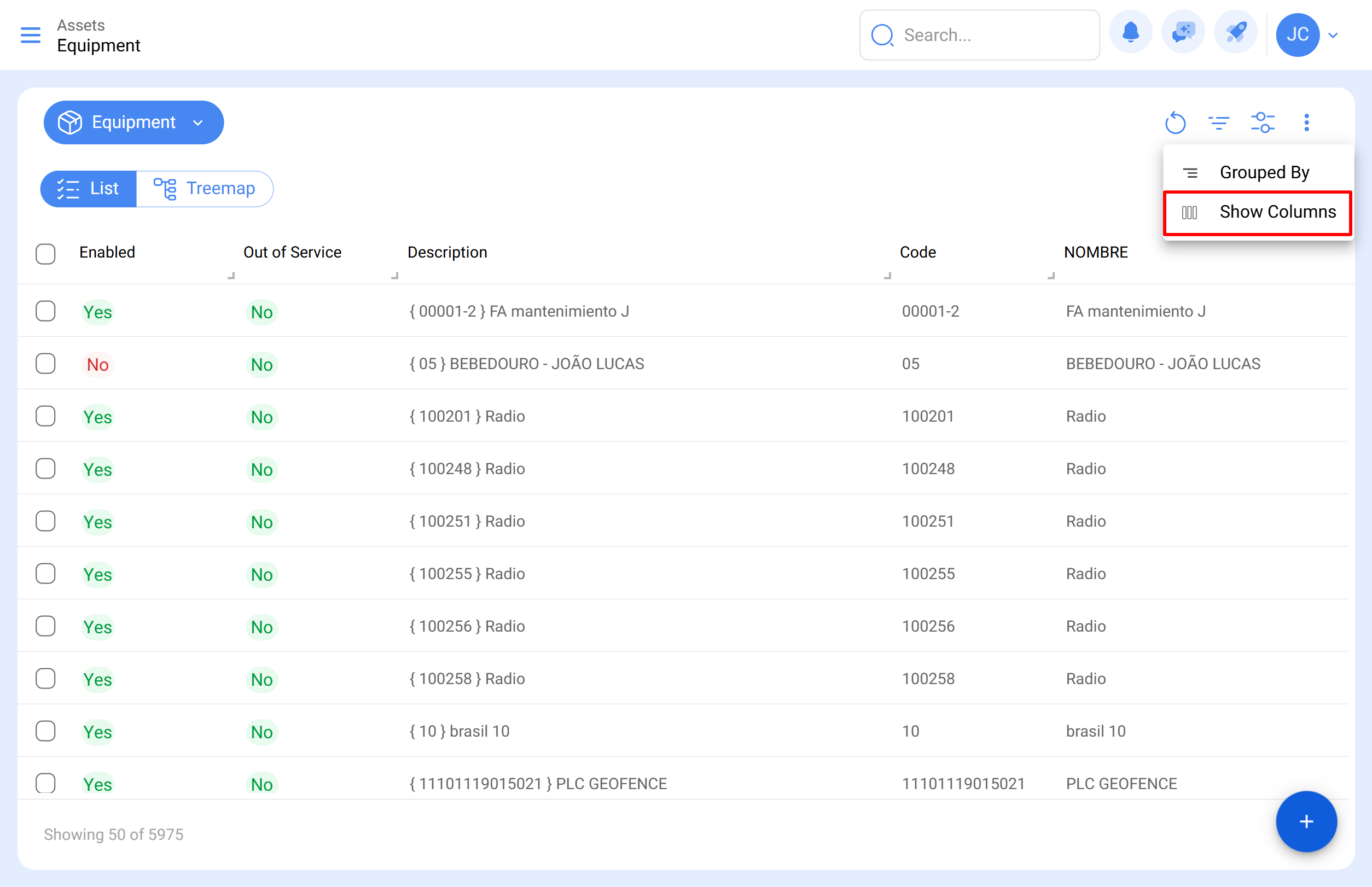Click the Assets breadcrumb label
Viewport: 1372px width, 887px height.
click(x=80, y=25)
